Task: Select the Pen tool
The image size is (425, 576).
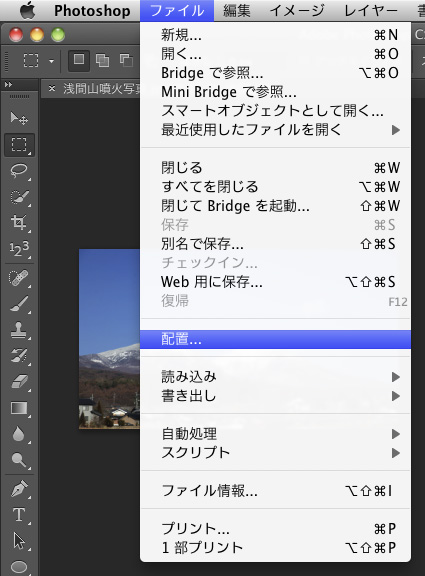Action: tap(19, 489)
